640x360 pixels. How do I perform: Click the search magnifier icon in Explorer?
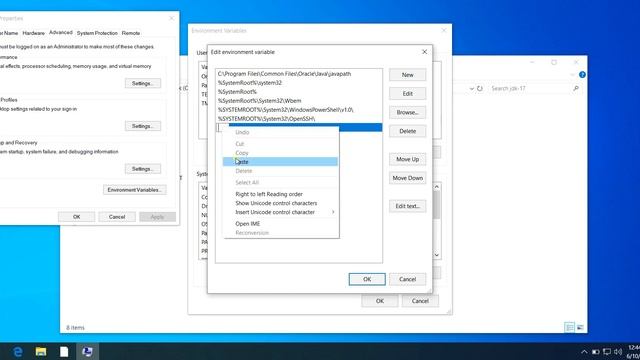click(576, 88)
